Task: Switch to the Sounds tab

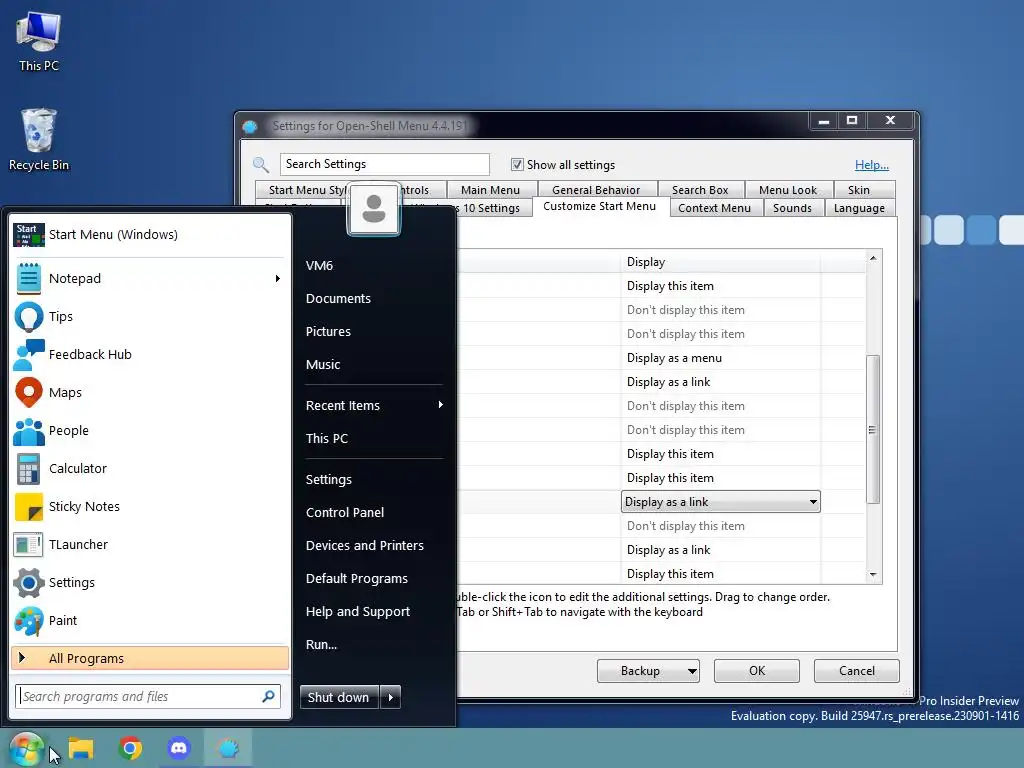Action: click(x=792, y=208)
